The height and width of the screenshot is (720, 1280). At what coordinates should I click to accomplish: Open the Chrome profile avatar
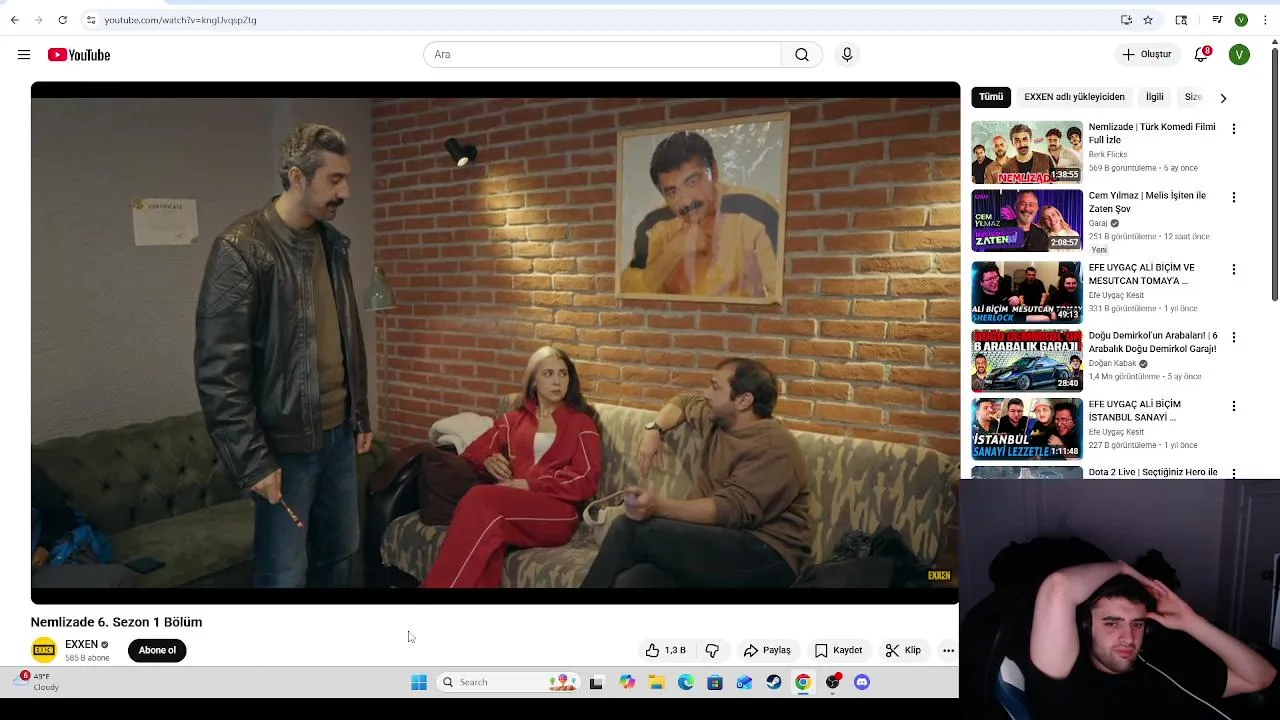click(x=1241, y=20)
